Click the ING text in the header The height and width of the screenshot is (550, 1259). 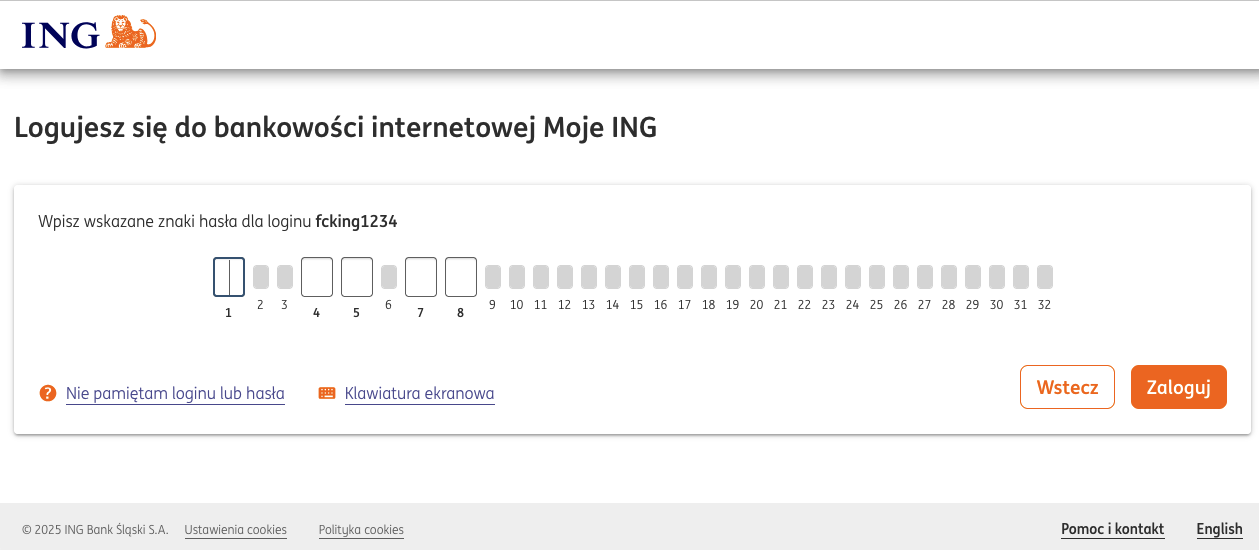(x=61, y=35)
